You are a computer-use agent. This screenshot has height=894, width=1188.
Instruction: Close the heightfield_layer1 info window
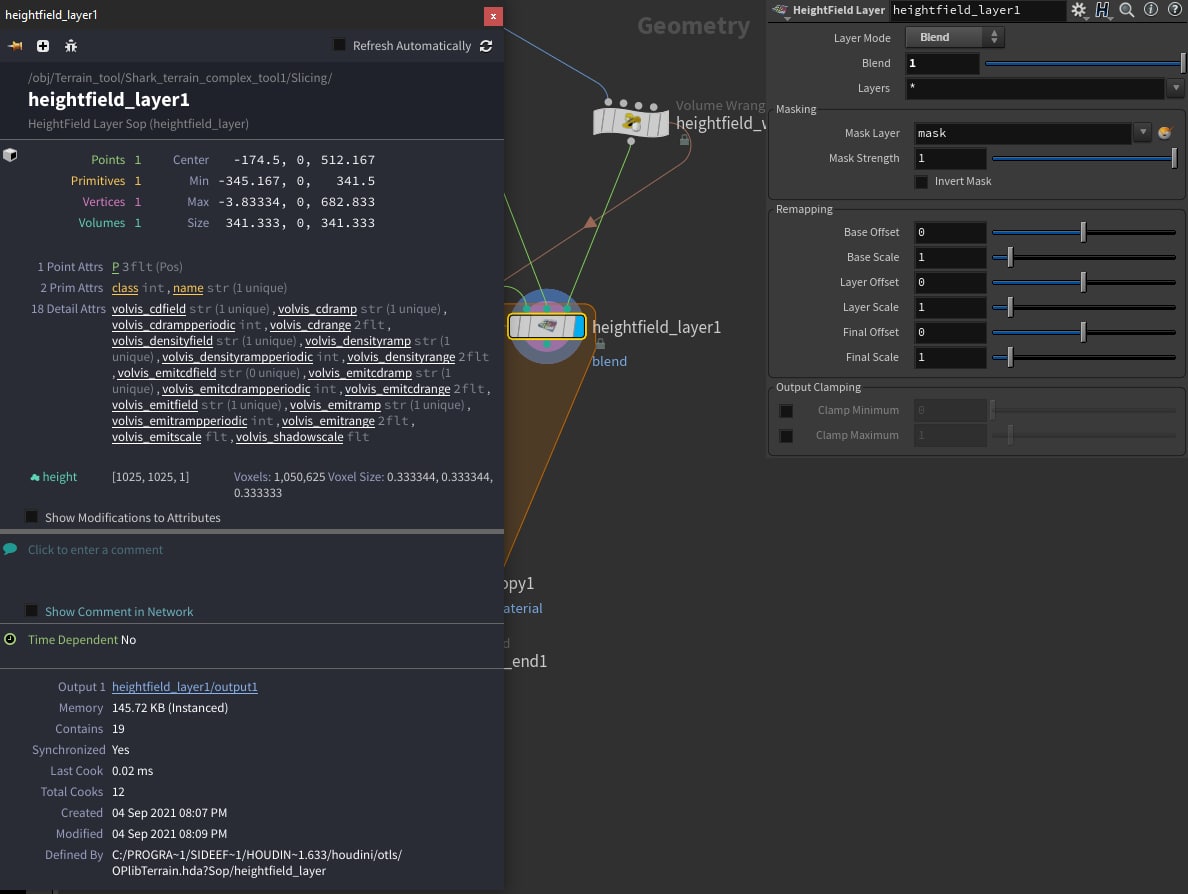[493, 16]
